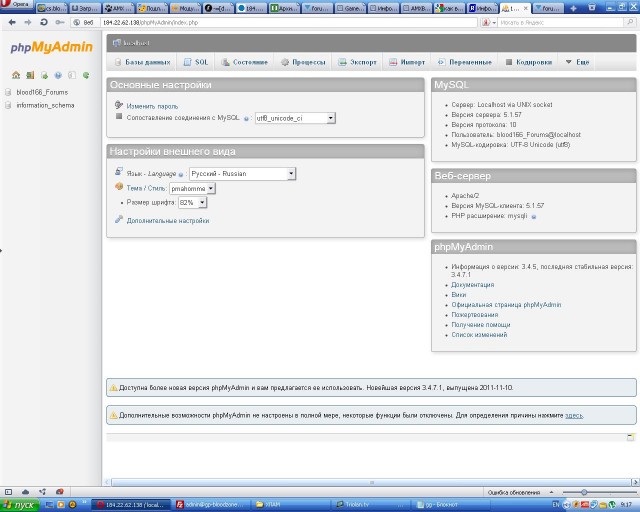Click the browser address bar
The height and width of the screenshot is (512, 640).
click(289, 22)
